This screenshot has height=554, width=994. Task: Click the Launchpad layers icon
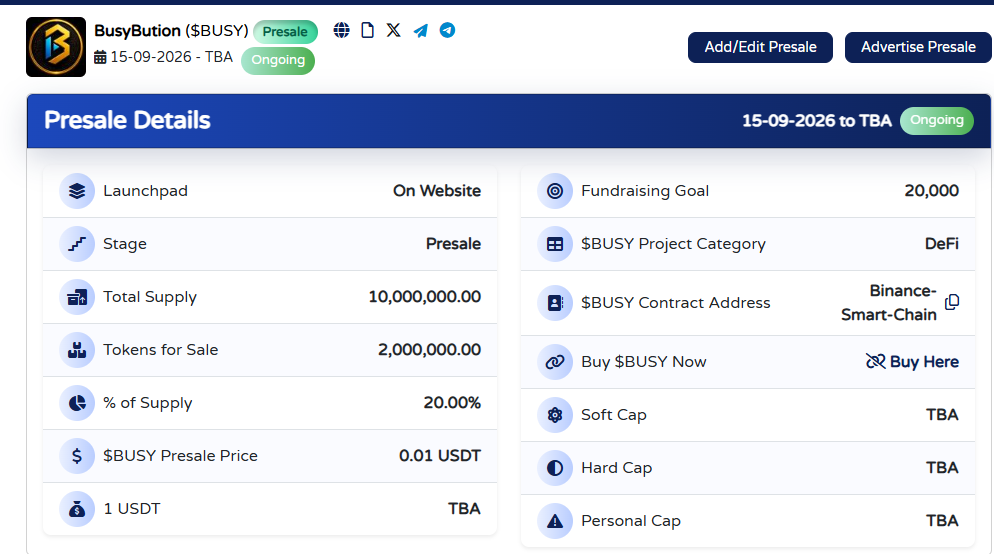(77, 191)
